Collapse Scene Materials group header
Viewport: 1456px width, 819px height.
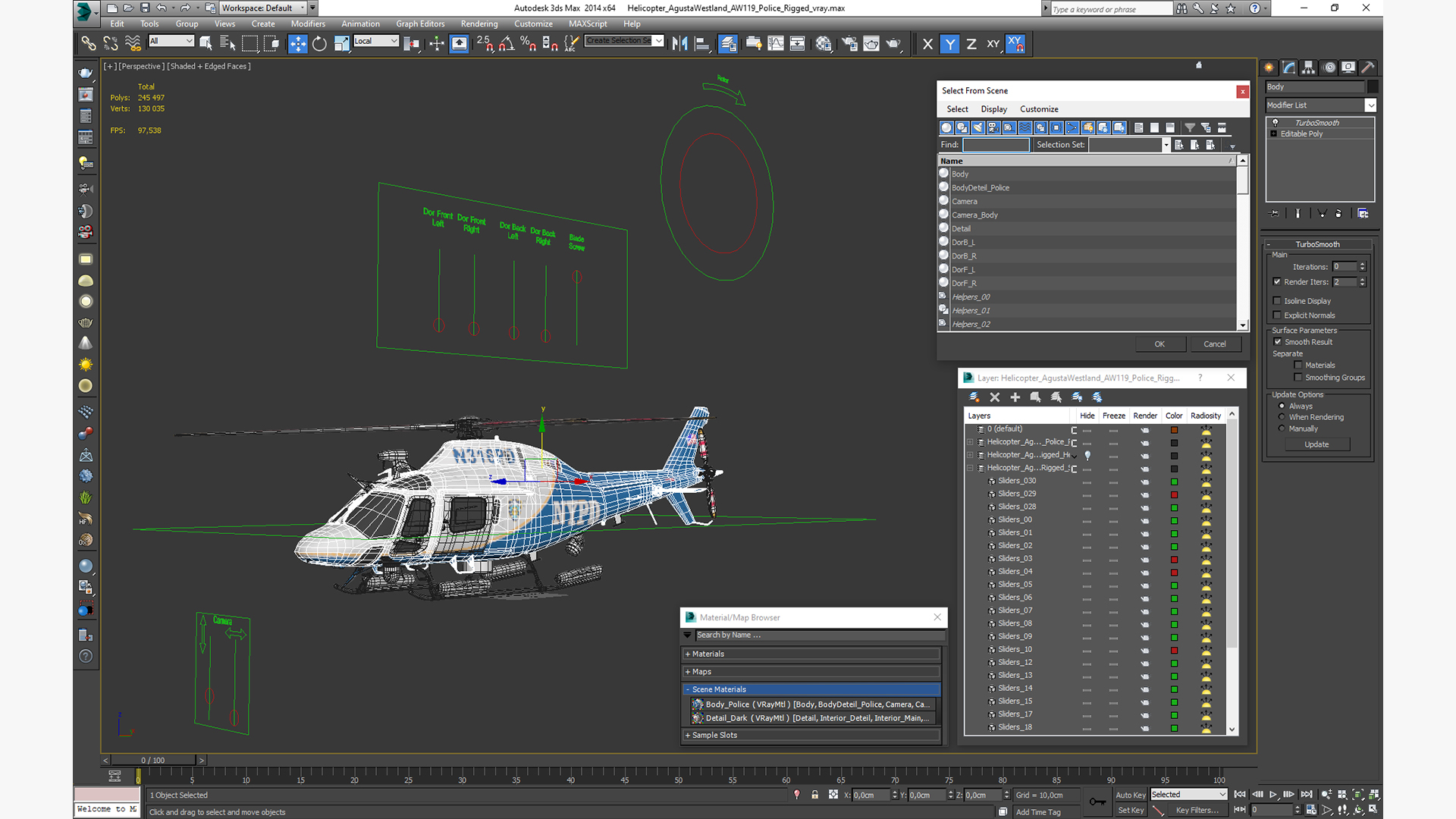point(811,690)
